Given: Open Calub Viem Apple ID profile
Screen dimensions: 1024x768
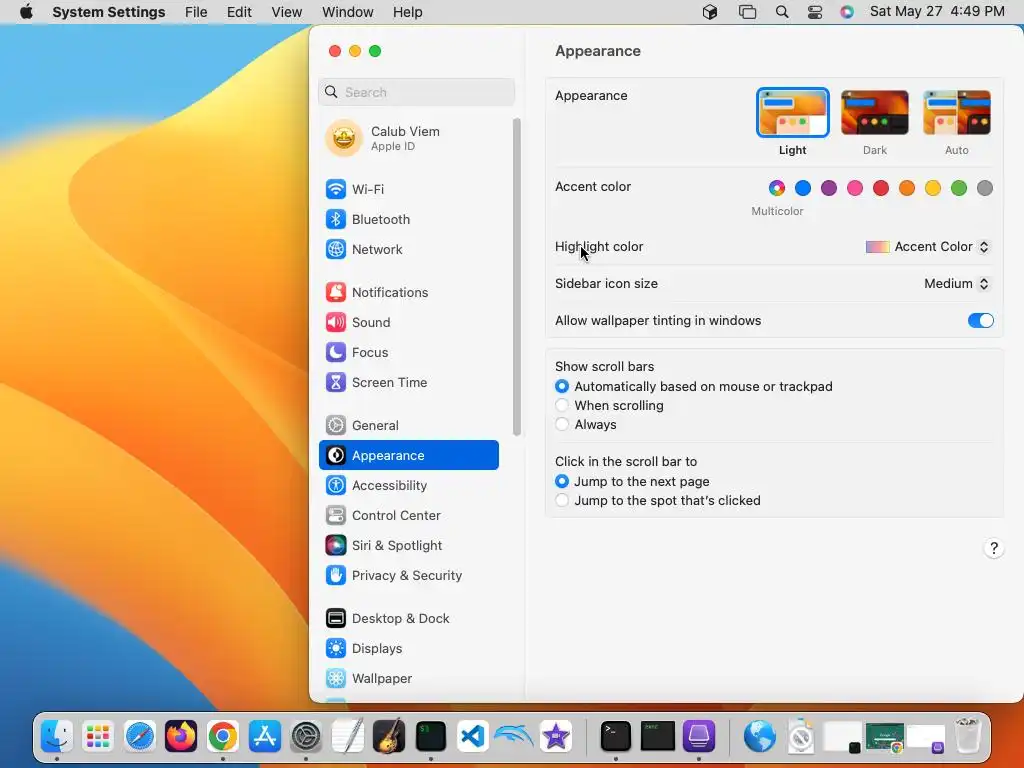Looking at the screenshot, I should tap(409, 138).
